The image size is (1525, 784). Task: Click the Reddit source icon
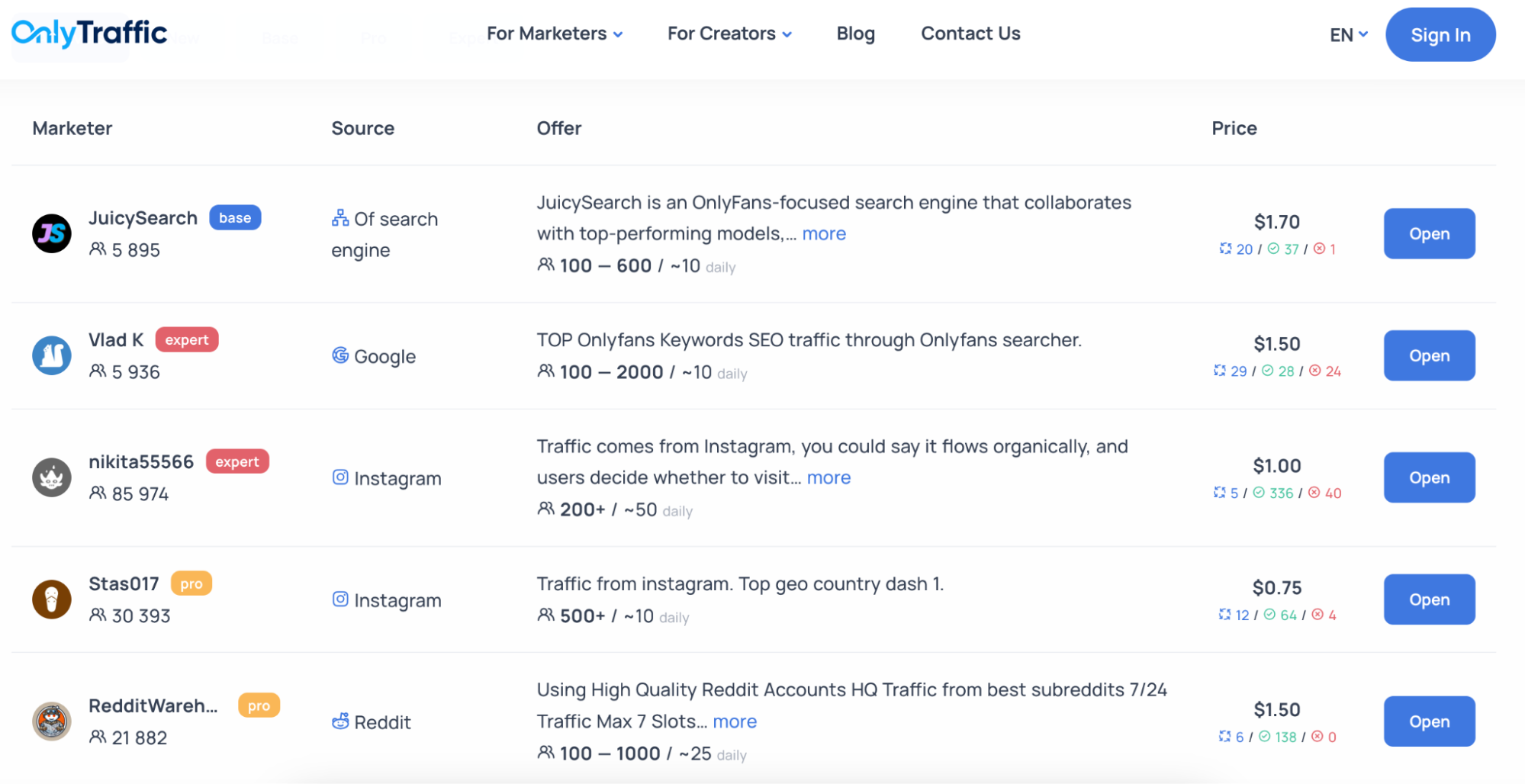[x=340, y=721]
